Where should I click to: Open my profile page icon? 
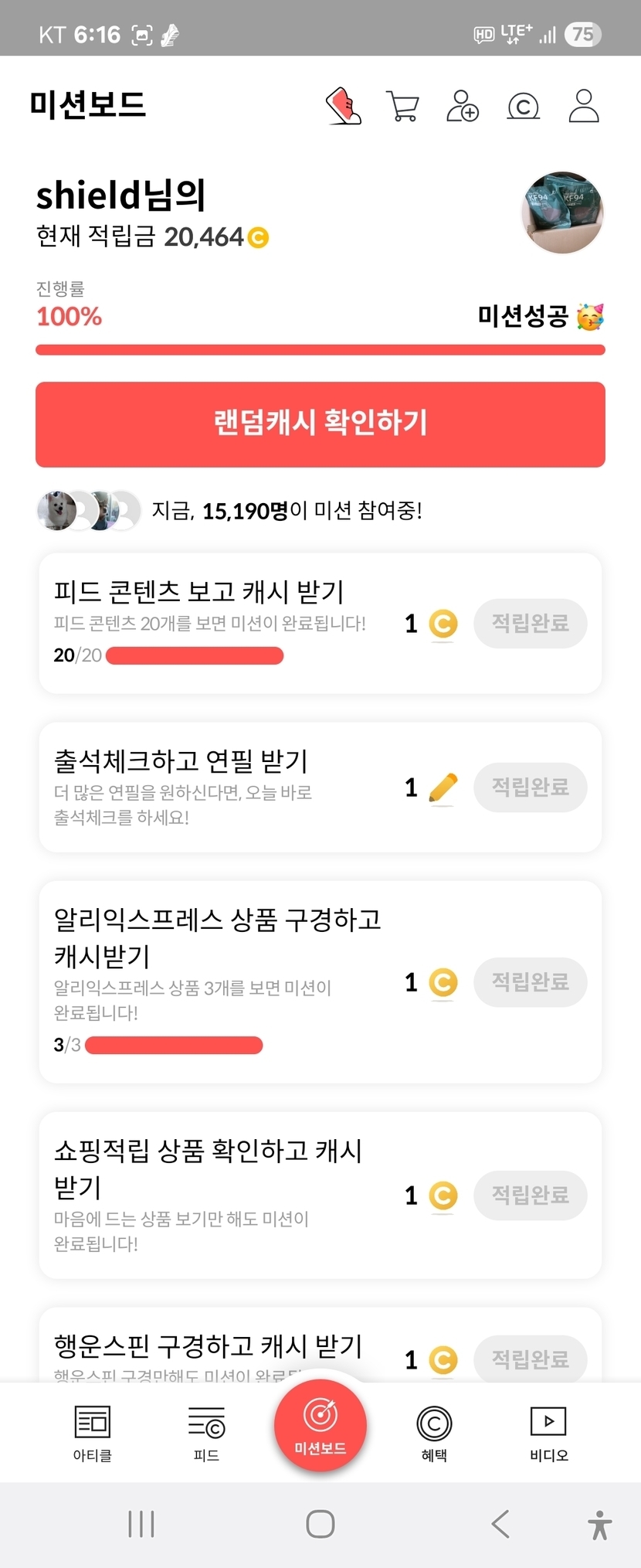click(x=584, y=106)
